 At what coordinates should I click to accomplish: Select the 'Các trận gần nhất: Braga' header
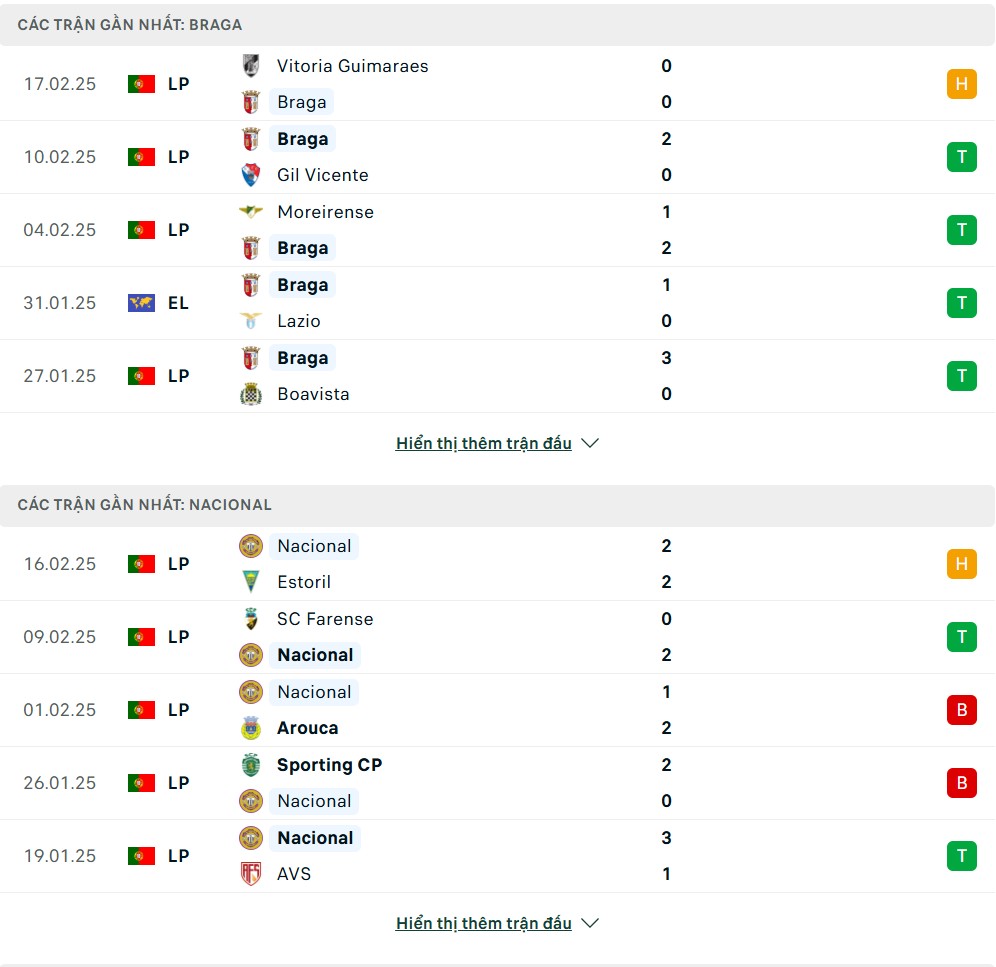click(130, 25)
